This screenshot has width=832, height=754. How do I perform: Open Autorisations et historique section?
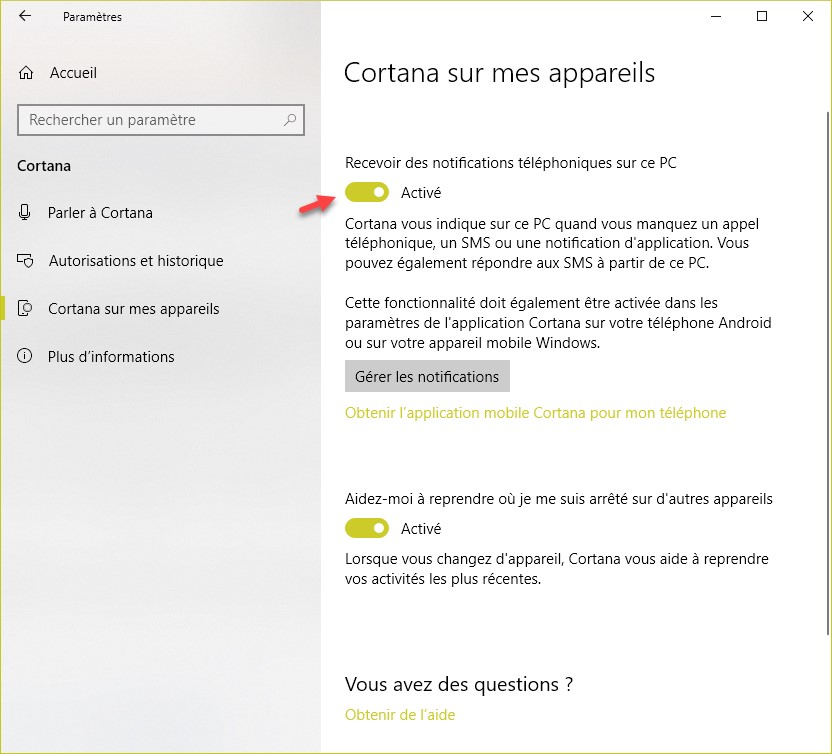pyautogui.click(x=136, y=261)
